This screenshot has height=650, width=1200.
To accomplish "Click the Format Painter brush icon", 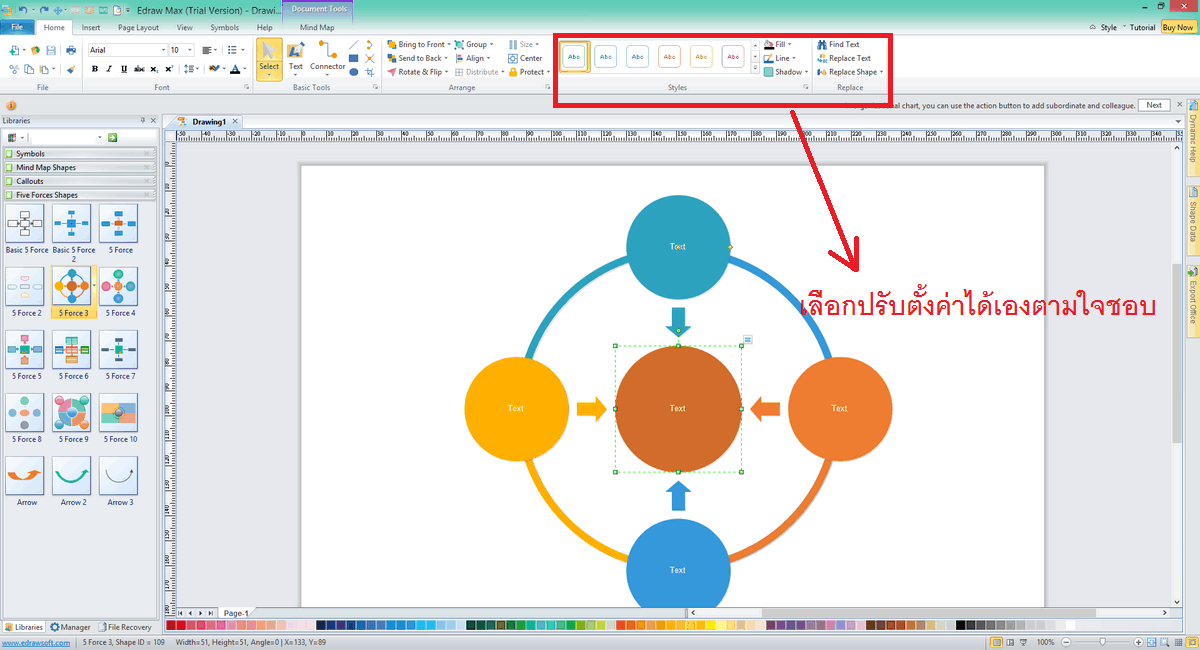I will (x=71, y=69).
